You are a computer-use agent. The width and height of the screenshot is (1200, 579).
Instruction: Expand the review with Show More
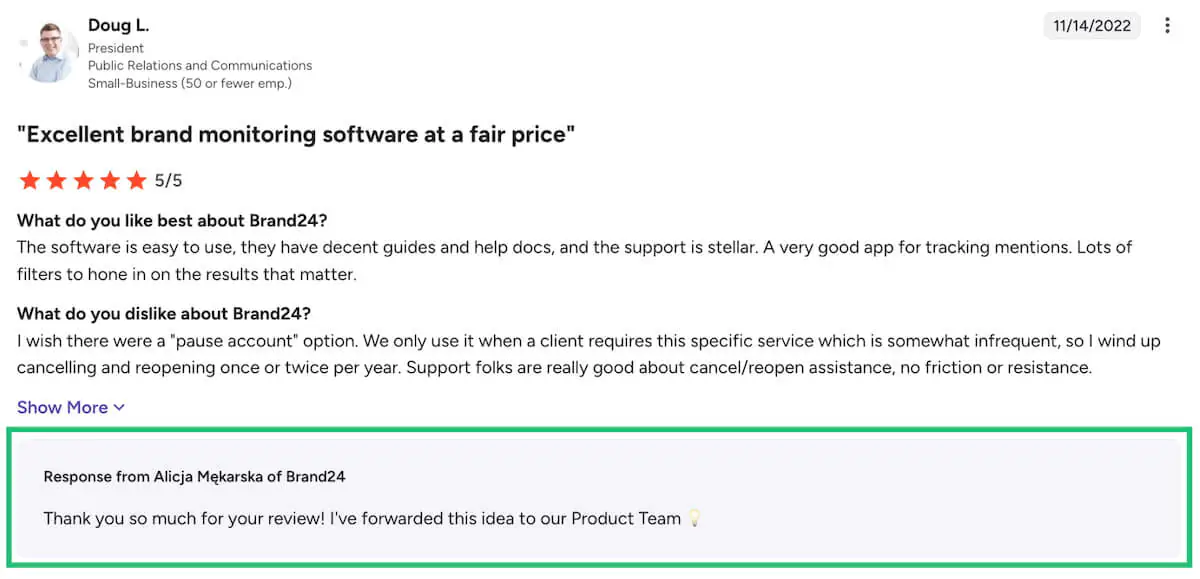(62, 407)
